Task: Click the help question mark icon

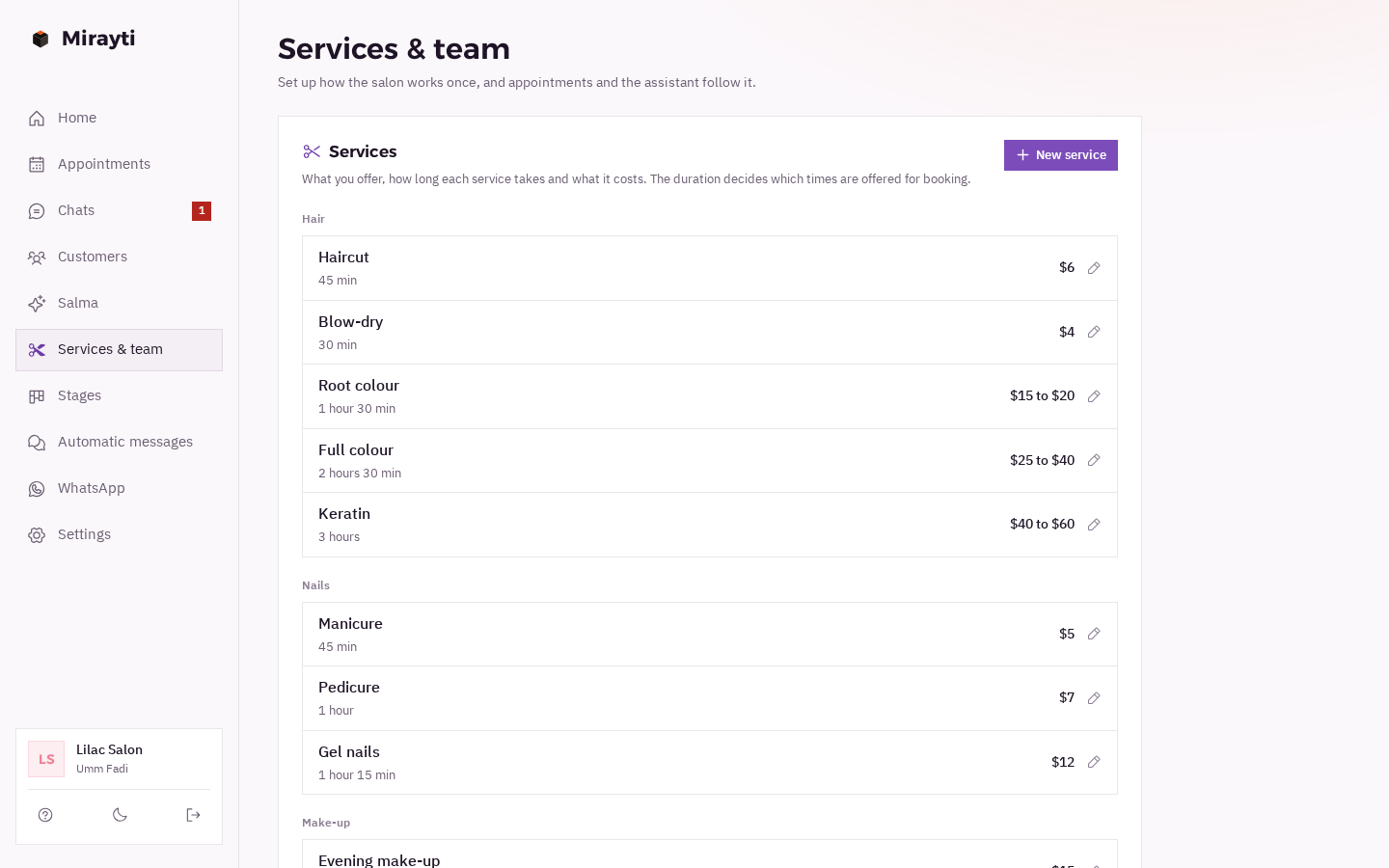Action: pos(45,815)
